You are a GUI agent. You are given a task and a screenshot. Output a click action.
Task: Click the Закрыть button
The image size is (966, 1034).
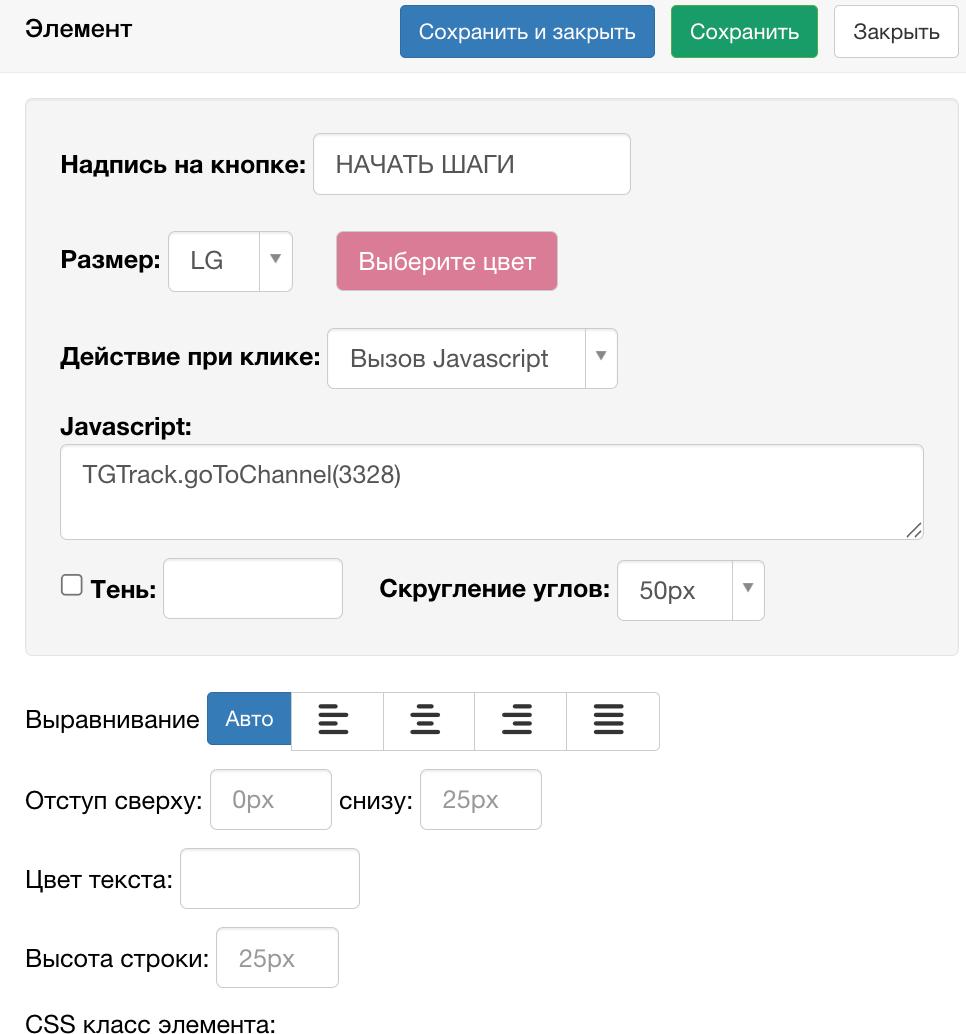click(895, 31)
